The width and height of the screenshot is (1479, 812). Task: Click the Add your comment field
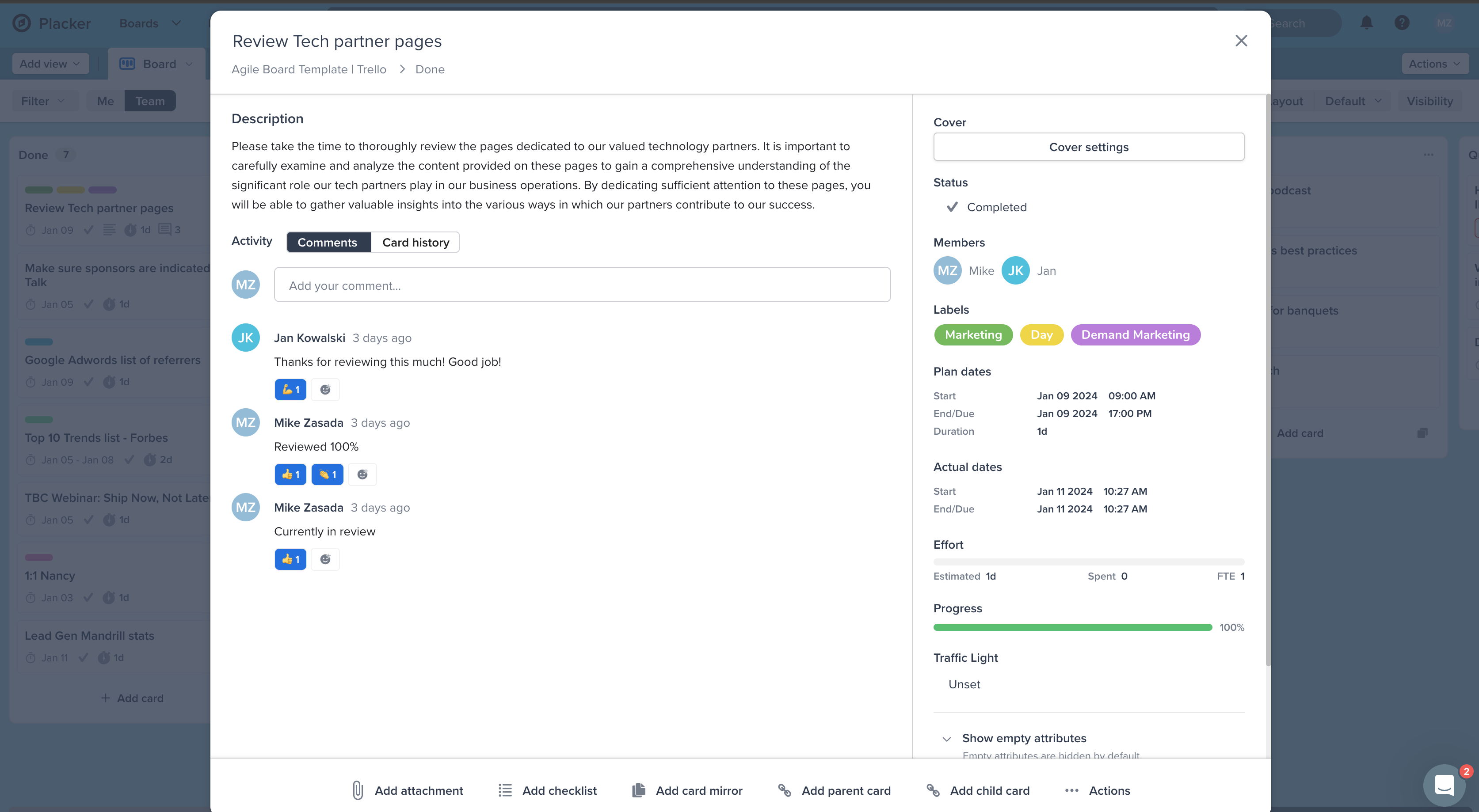(x=582, y=285)
